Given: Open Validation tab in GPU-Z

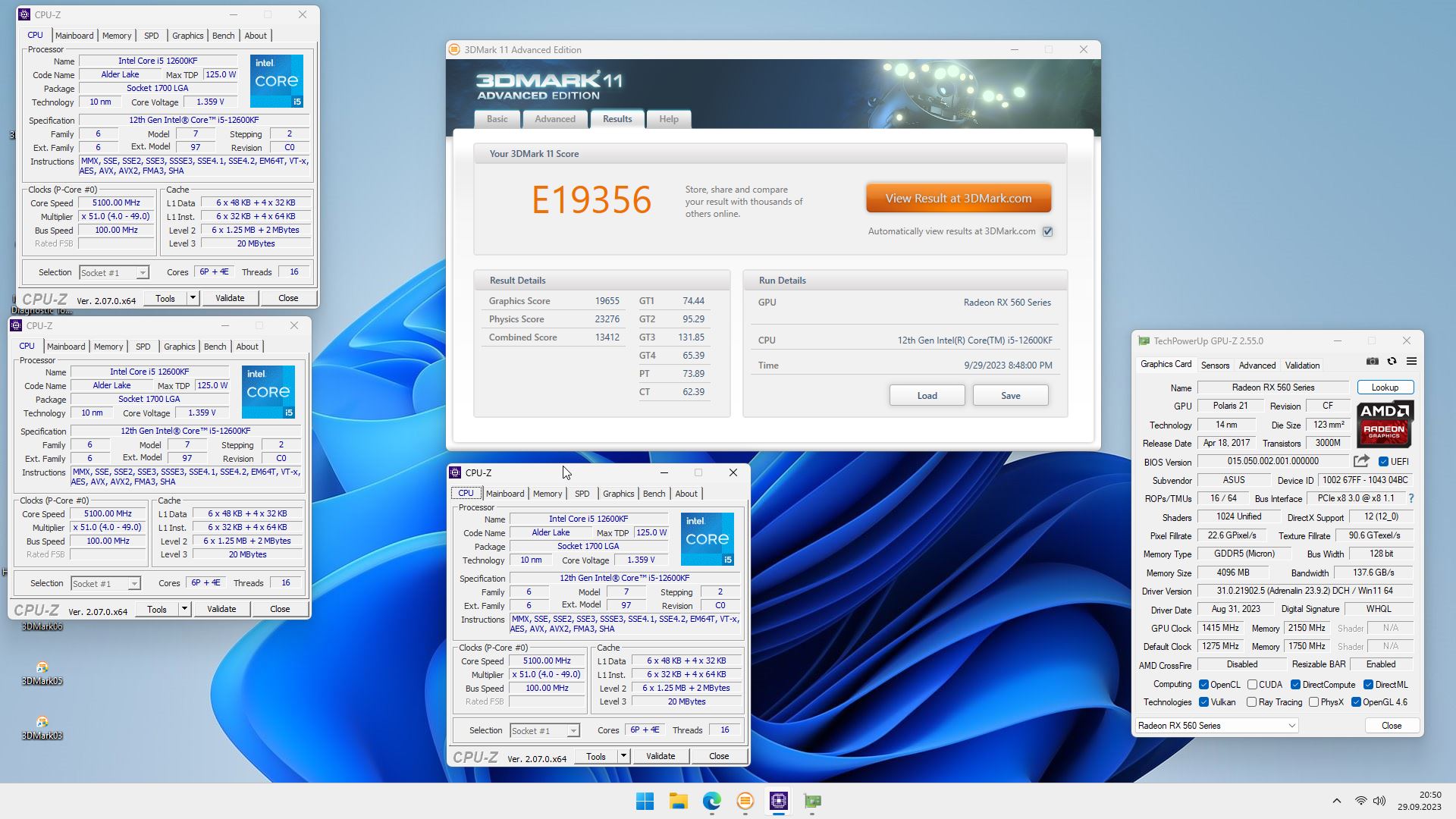Looking at the screenshot, I should pos(1302,366).
